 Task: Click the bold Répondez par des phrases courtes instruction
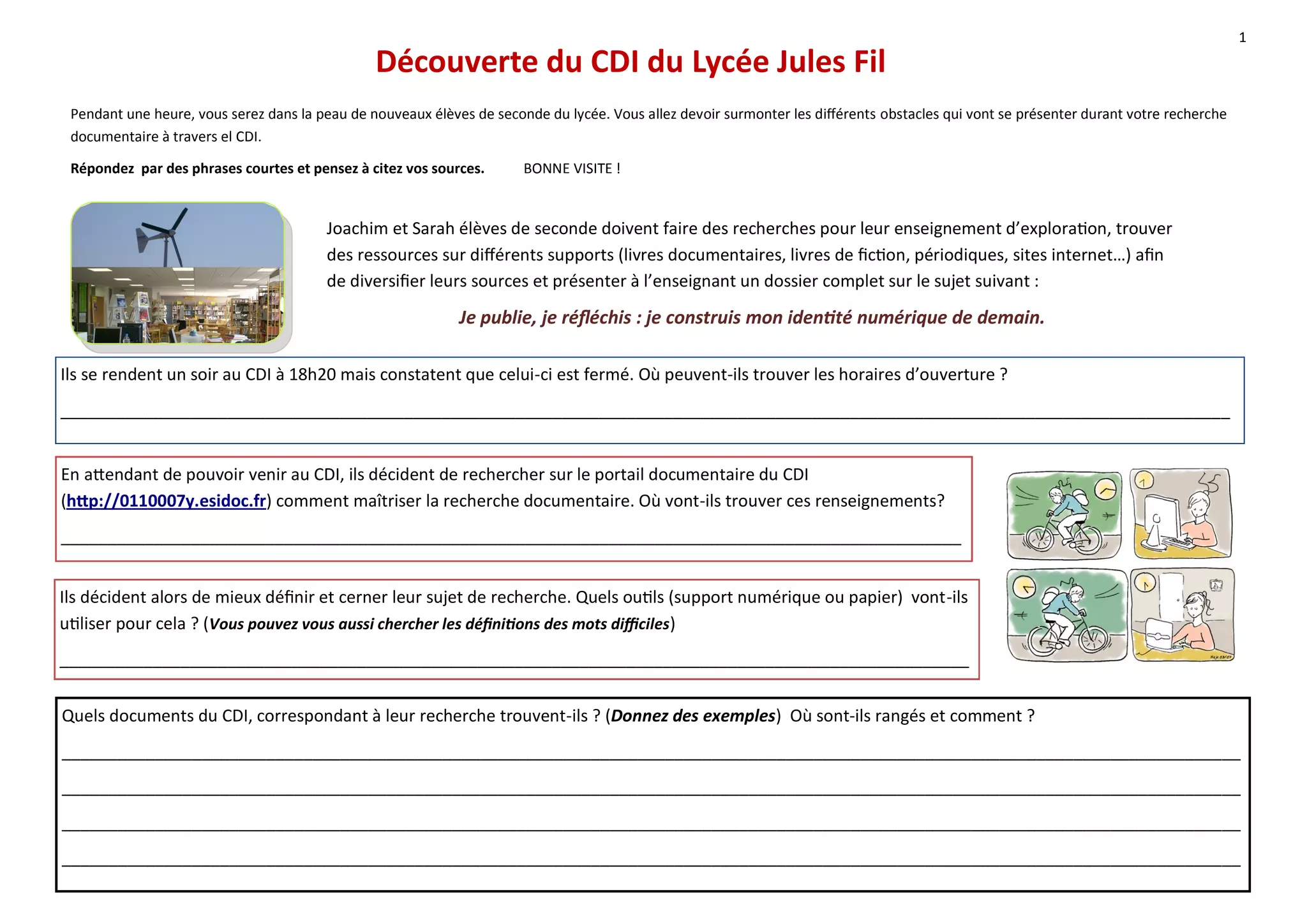pos(277,169)
